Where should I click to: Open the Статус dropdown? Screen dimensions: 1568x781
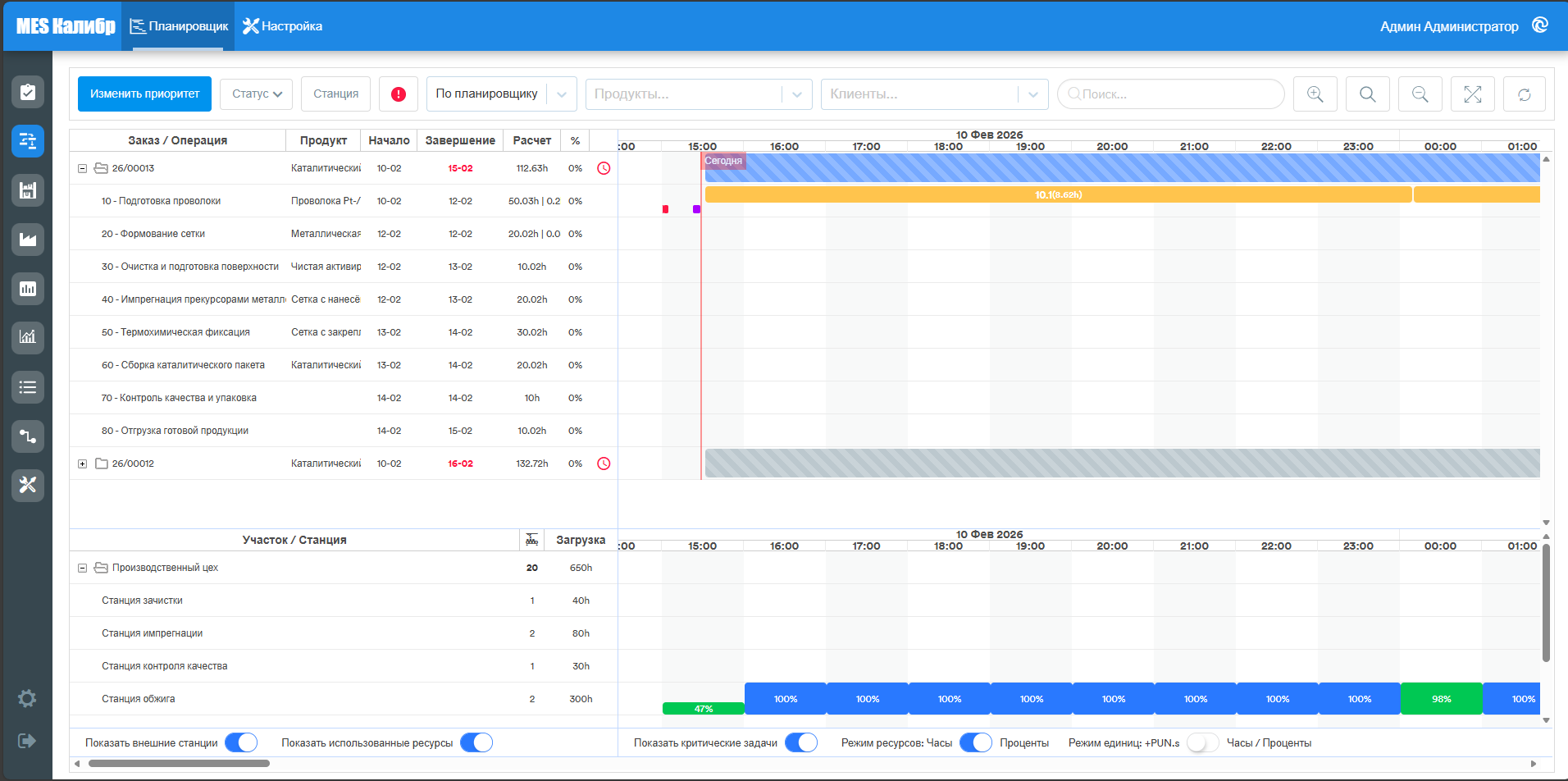(x=257, y=94)
